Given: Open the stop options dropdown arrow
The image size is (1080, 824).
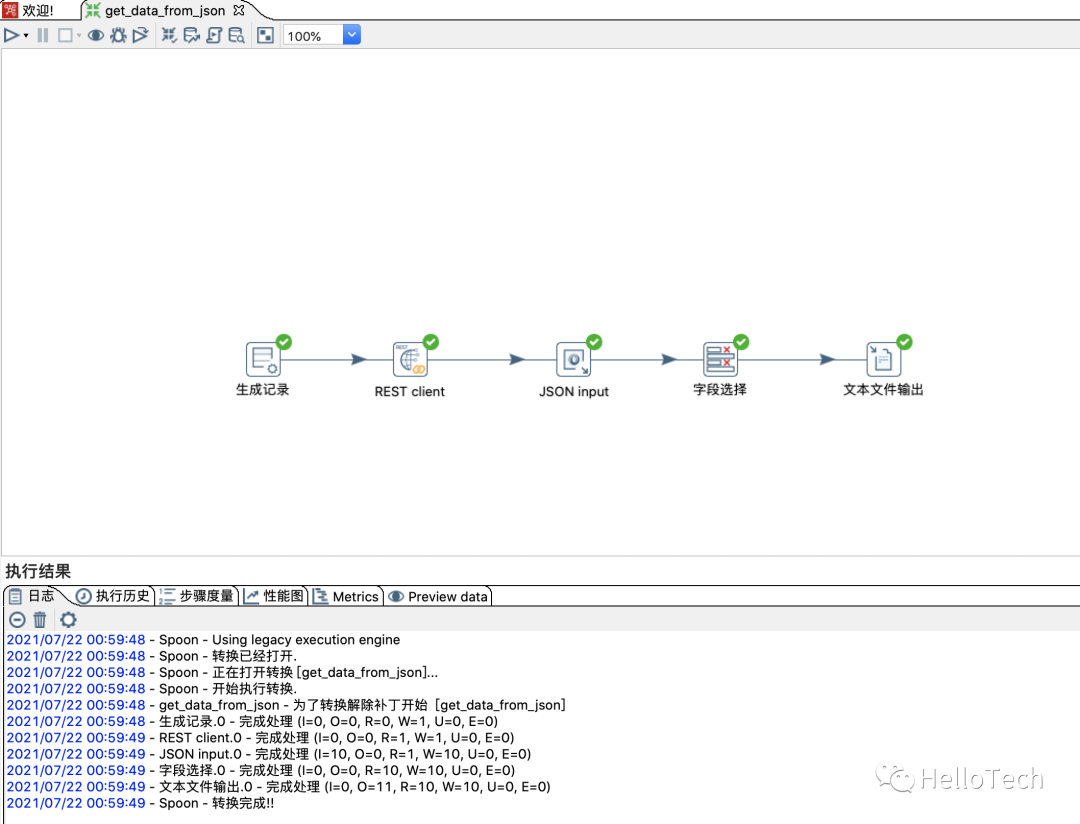Looking at the screenshot, I should tap(79, 36).
